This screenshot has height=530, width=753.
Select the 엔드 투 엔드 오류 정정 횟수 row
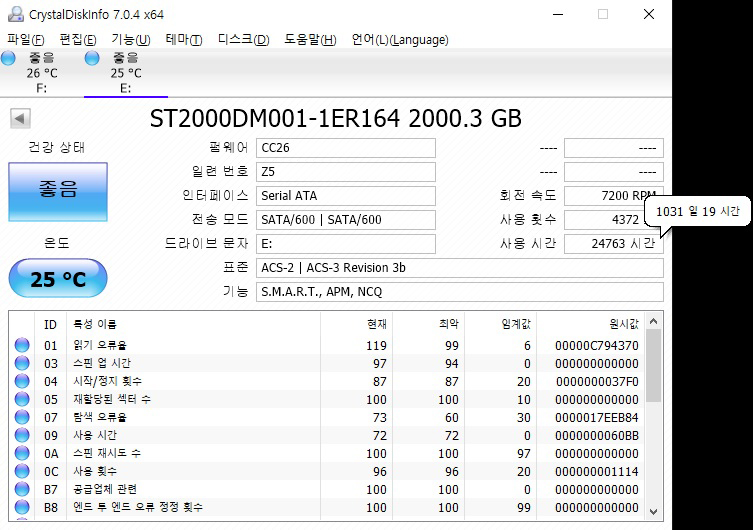327,507
